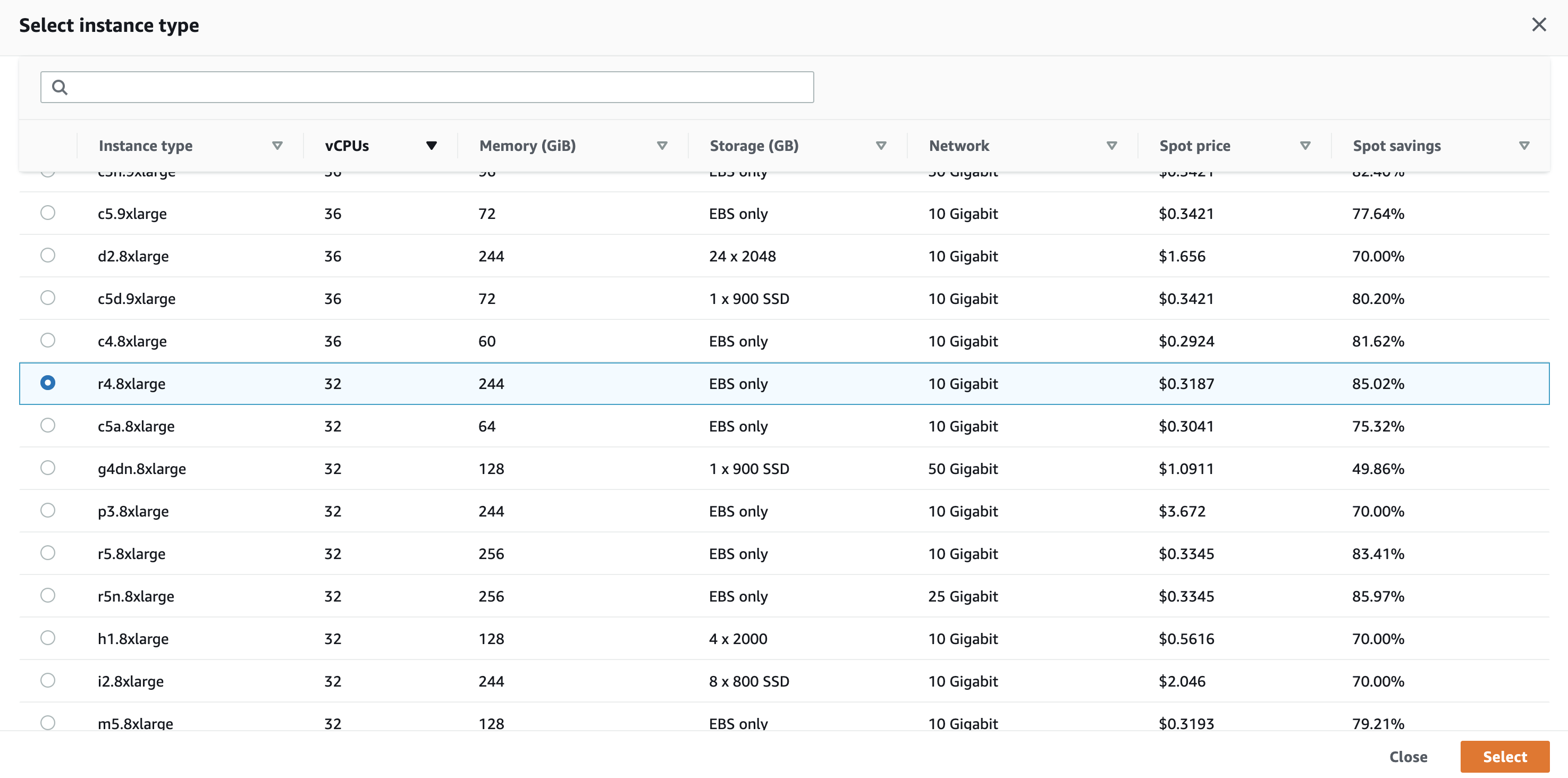Click the search magnifier icon
The width and height of the screenshot is (1568, 778).
[60, 87]
